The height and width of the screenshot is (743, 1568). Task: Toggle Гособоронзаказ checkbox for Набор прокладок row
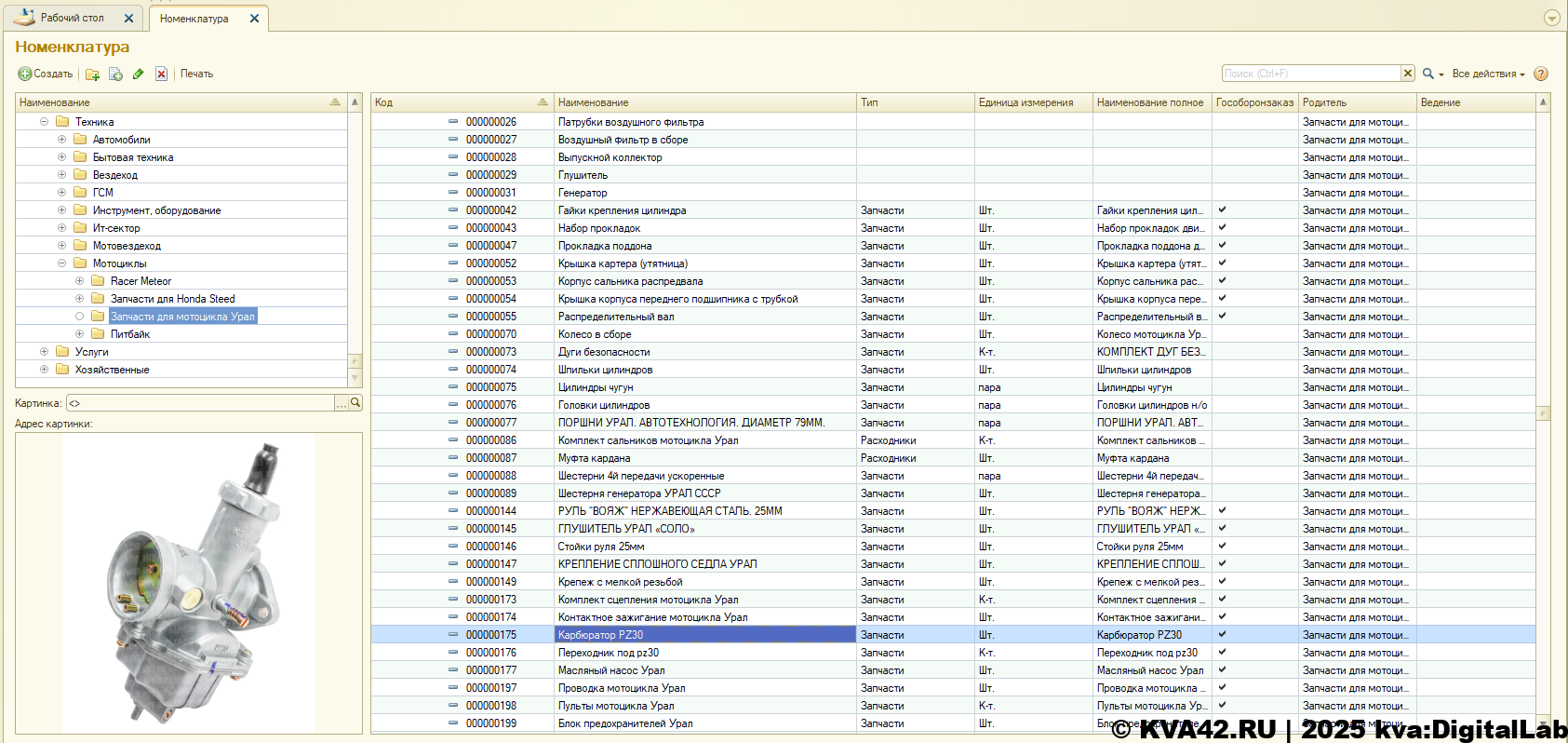point(1222,228)
